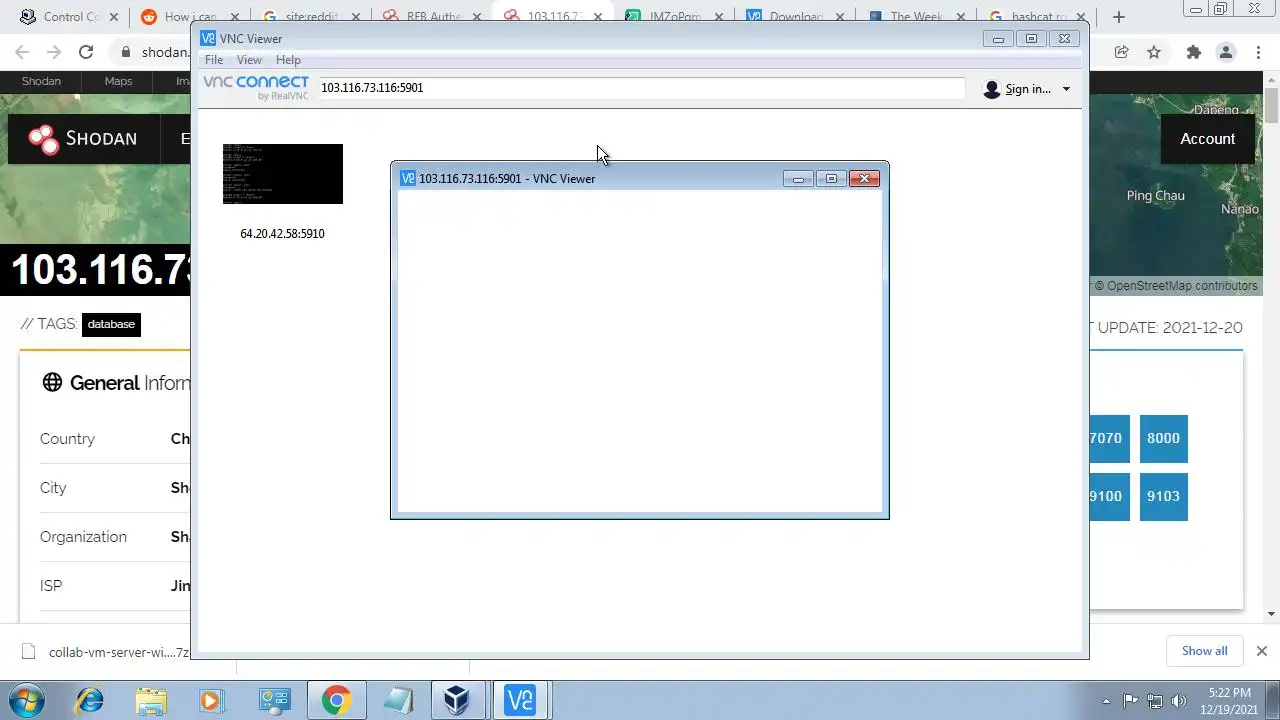Click the Windows Start button
This screenshot has height=720, width=1280.
pyautogui.click(x=28, y=700)
